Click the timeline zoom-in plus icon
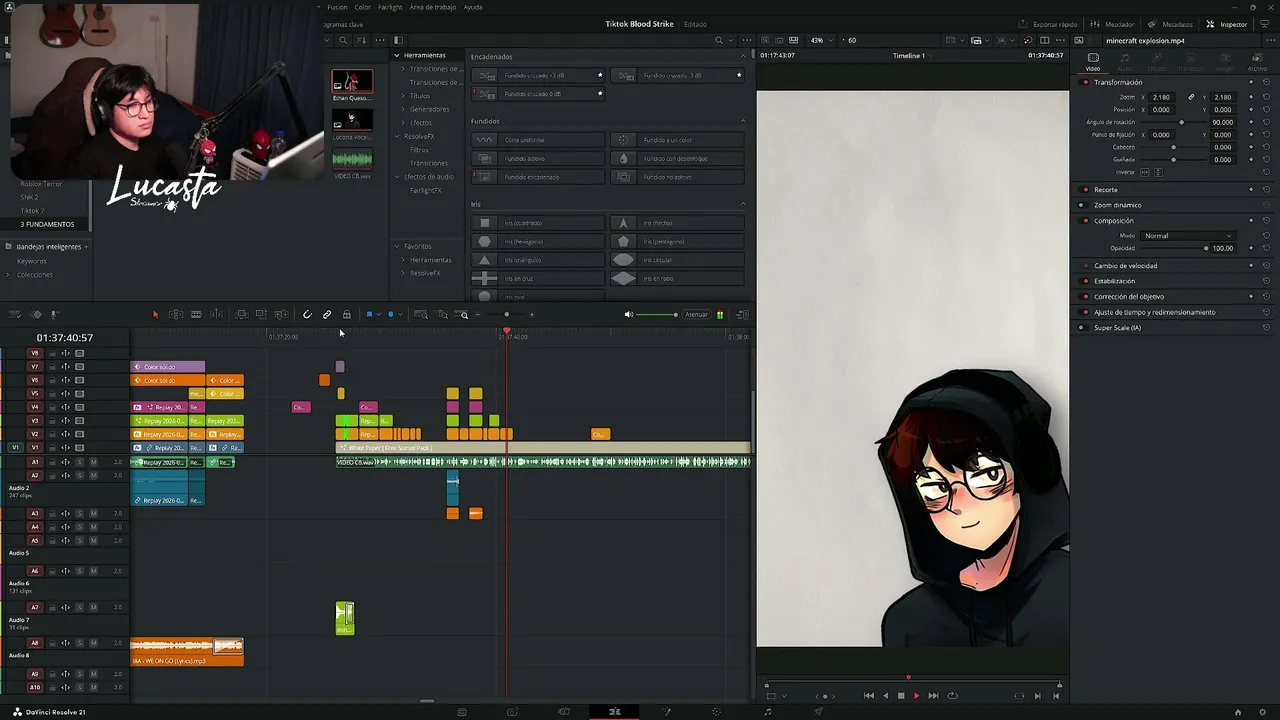The width and height of the screenshot is (1280, 720). click(x=531, y=315)
